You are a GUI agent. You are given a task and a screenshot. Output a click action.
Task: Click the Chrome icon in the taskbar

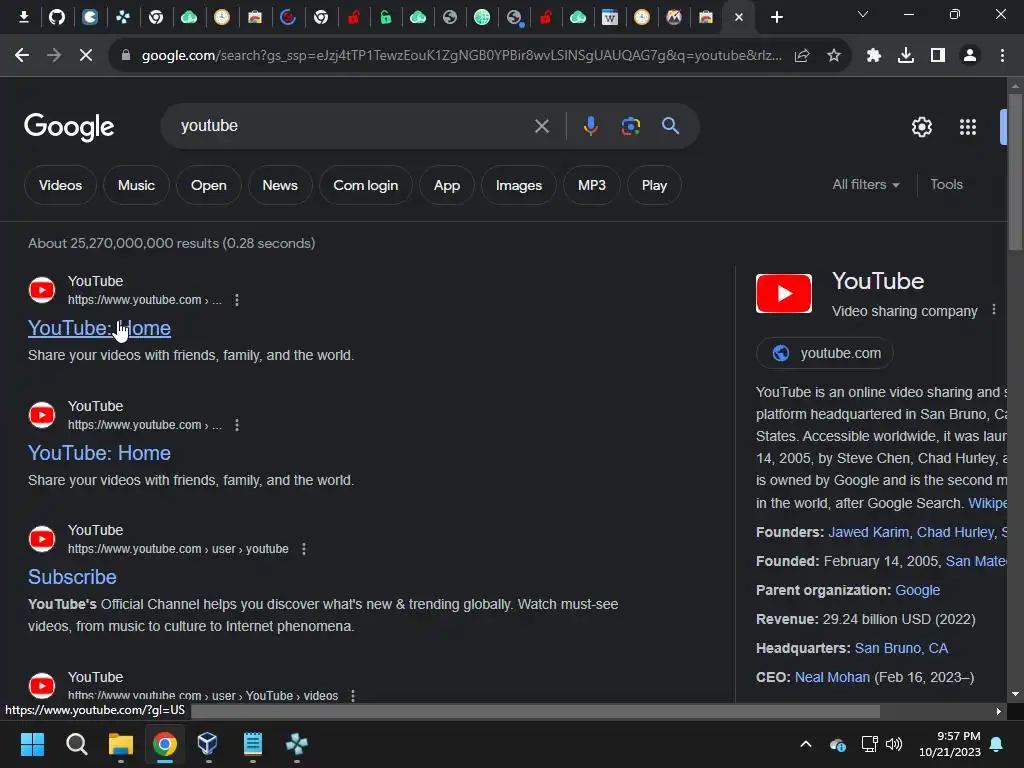click(165, 744)
